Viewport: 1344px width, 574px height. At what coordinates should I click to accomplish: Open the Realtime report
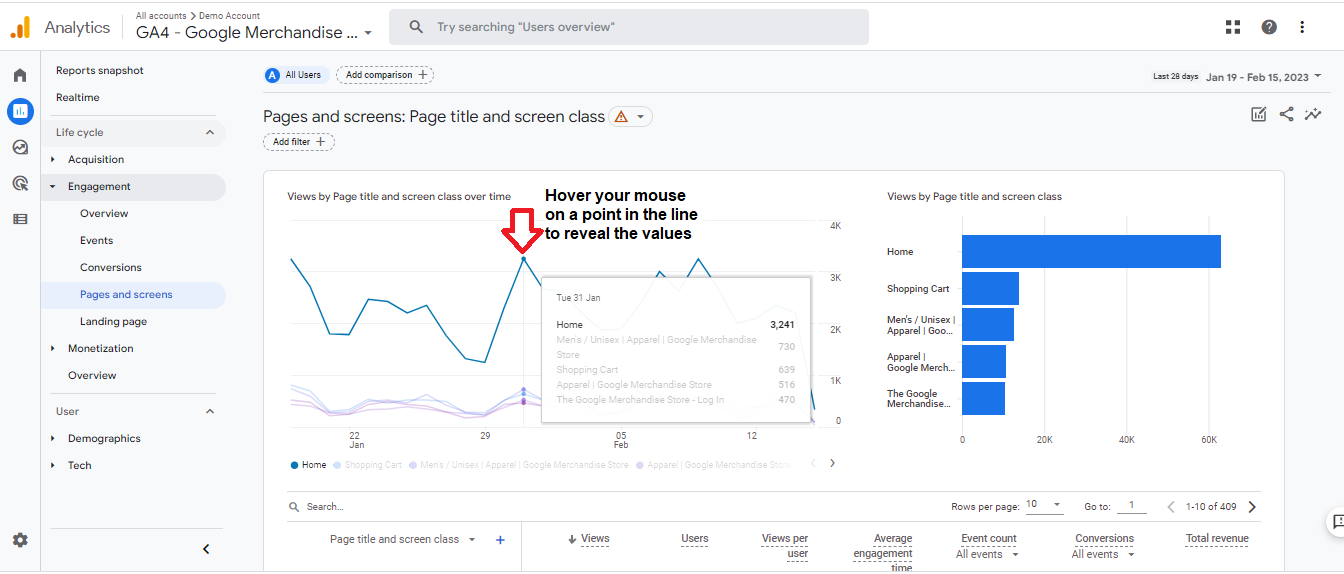point(78,98)
